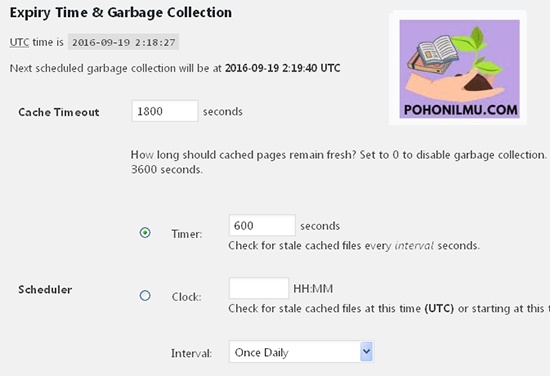Click the Interval label text

tap(192, 353)
